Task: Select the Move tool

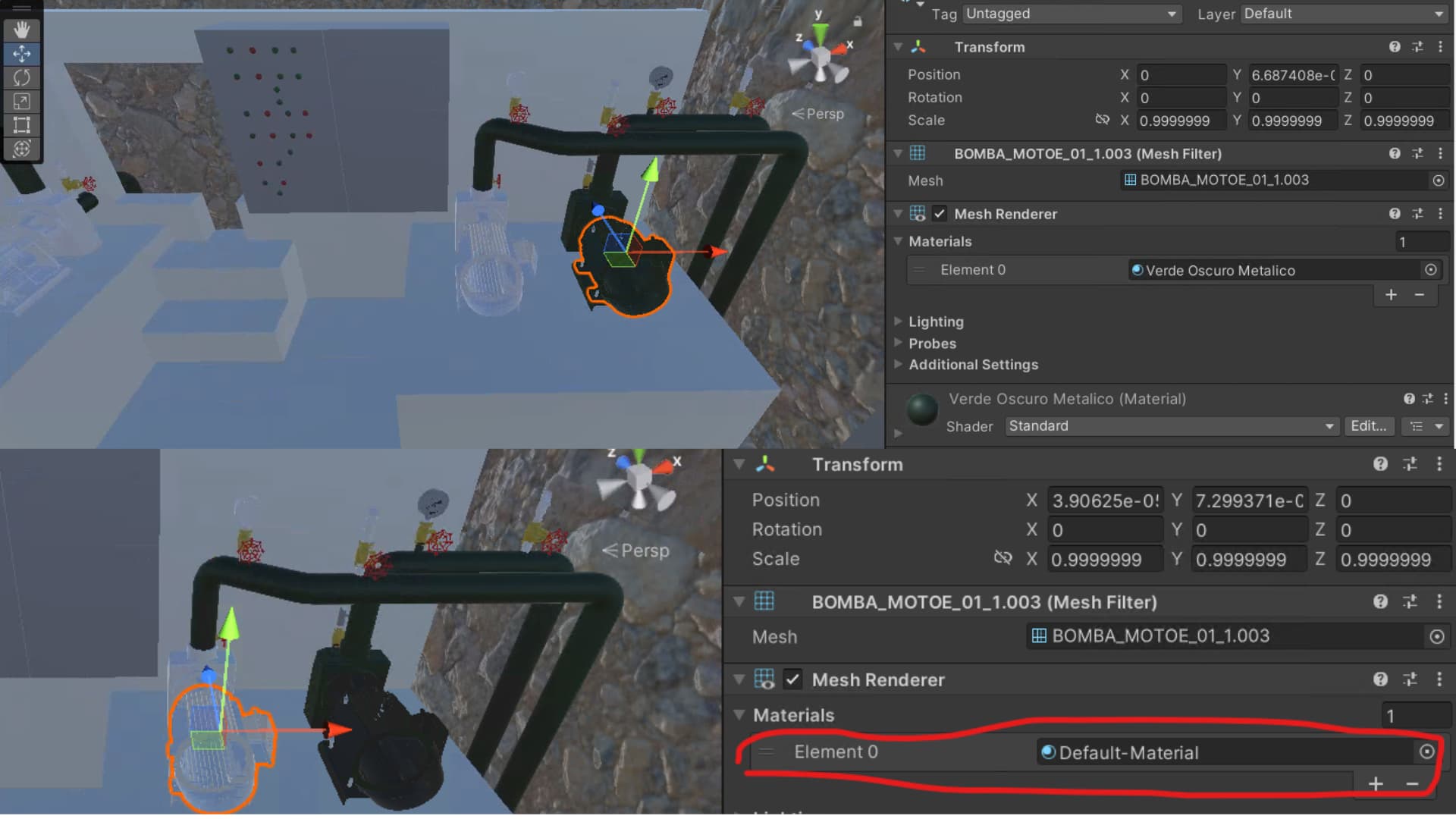Action: [x=21, y=54]
